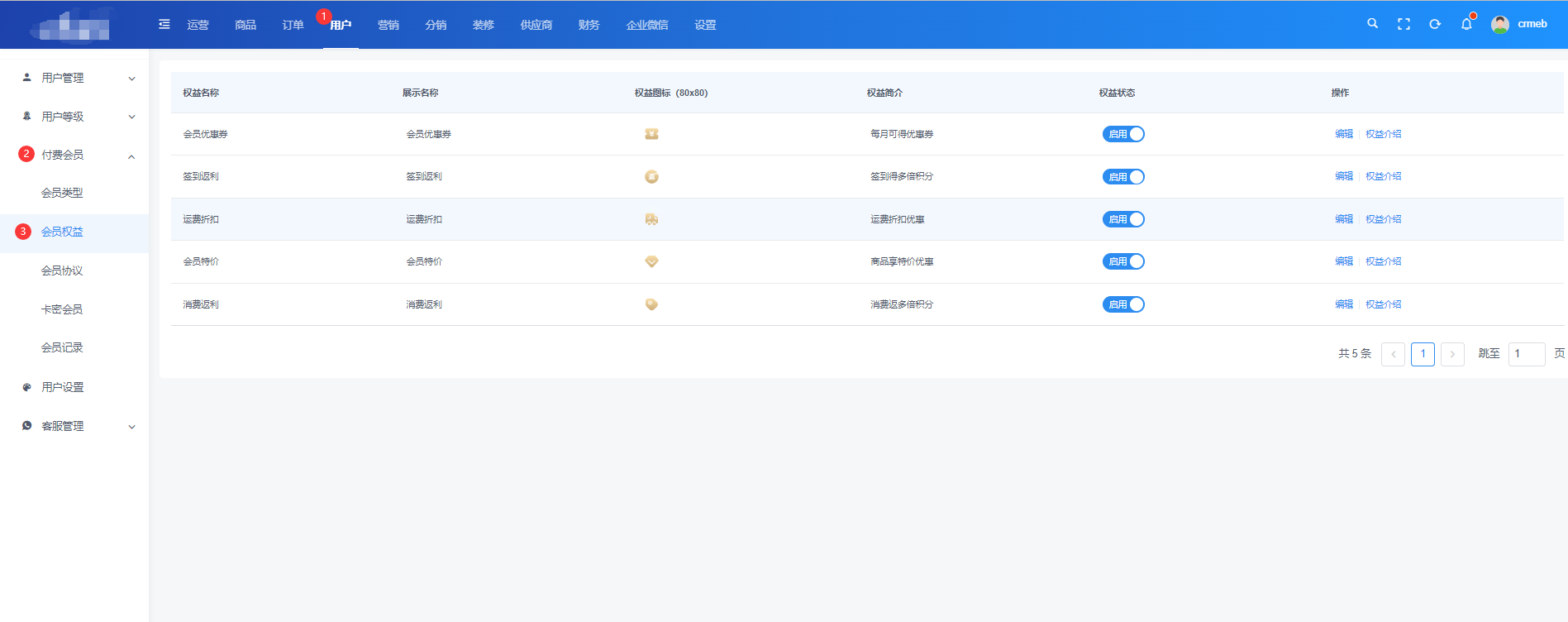Click the 运费折扣 truck icon thumbnail
The width and height of the screenshot is (1568, 622).
coord(651,219)
